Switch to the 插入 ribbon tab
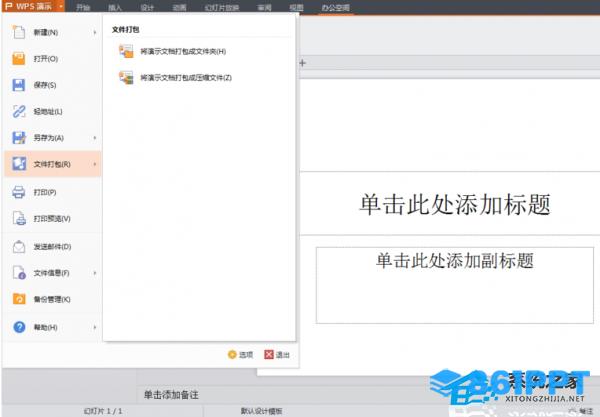Screen dimensions: 600x417 pyautogui.click(x=115, y=7)
